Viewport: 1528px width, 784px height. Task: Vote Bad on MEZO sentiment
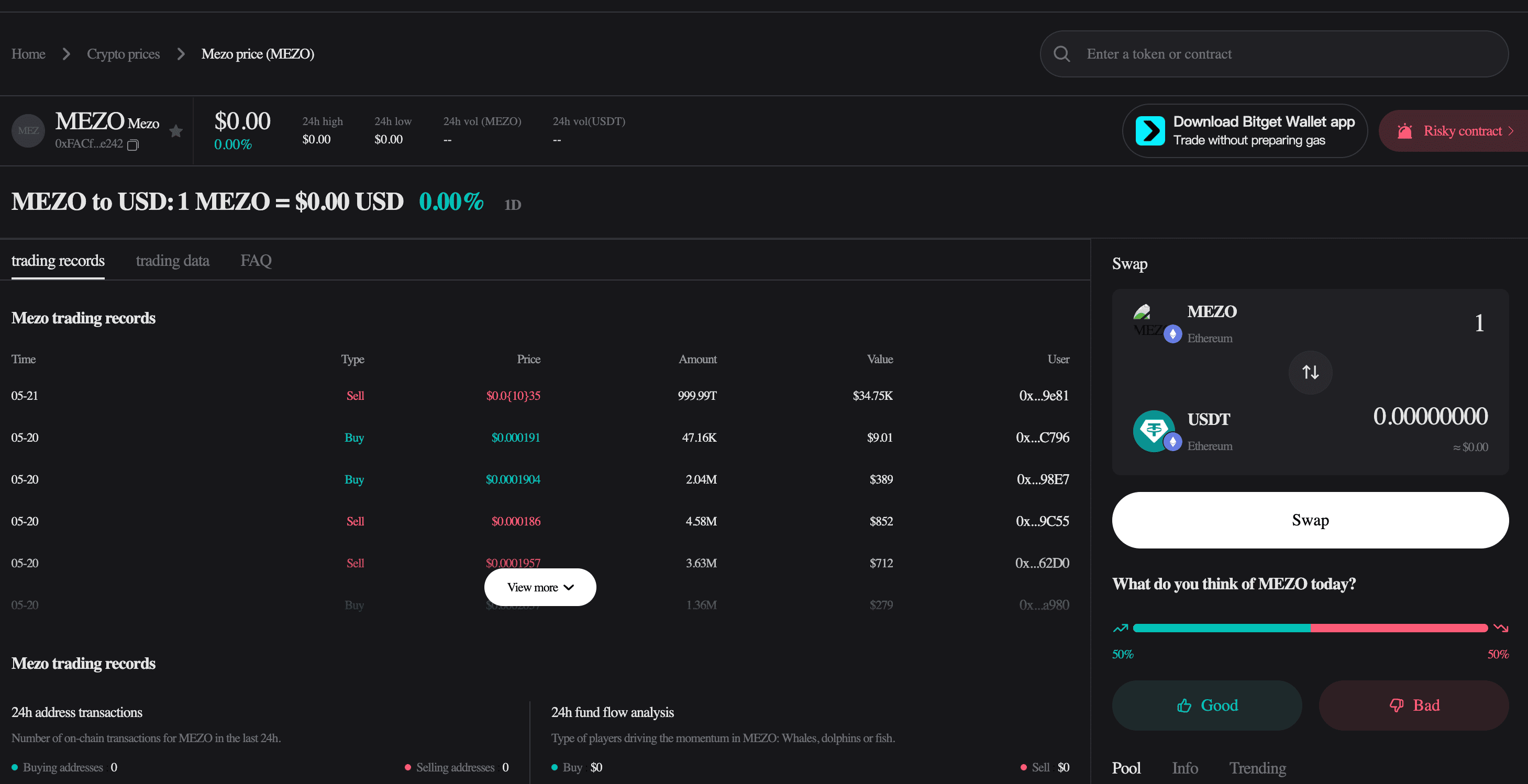1413,705
